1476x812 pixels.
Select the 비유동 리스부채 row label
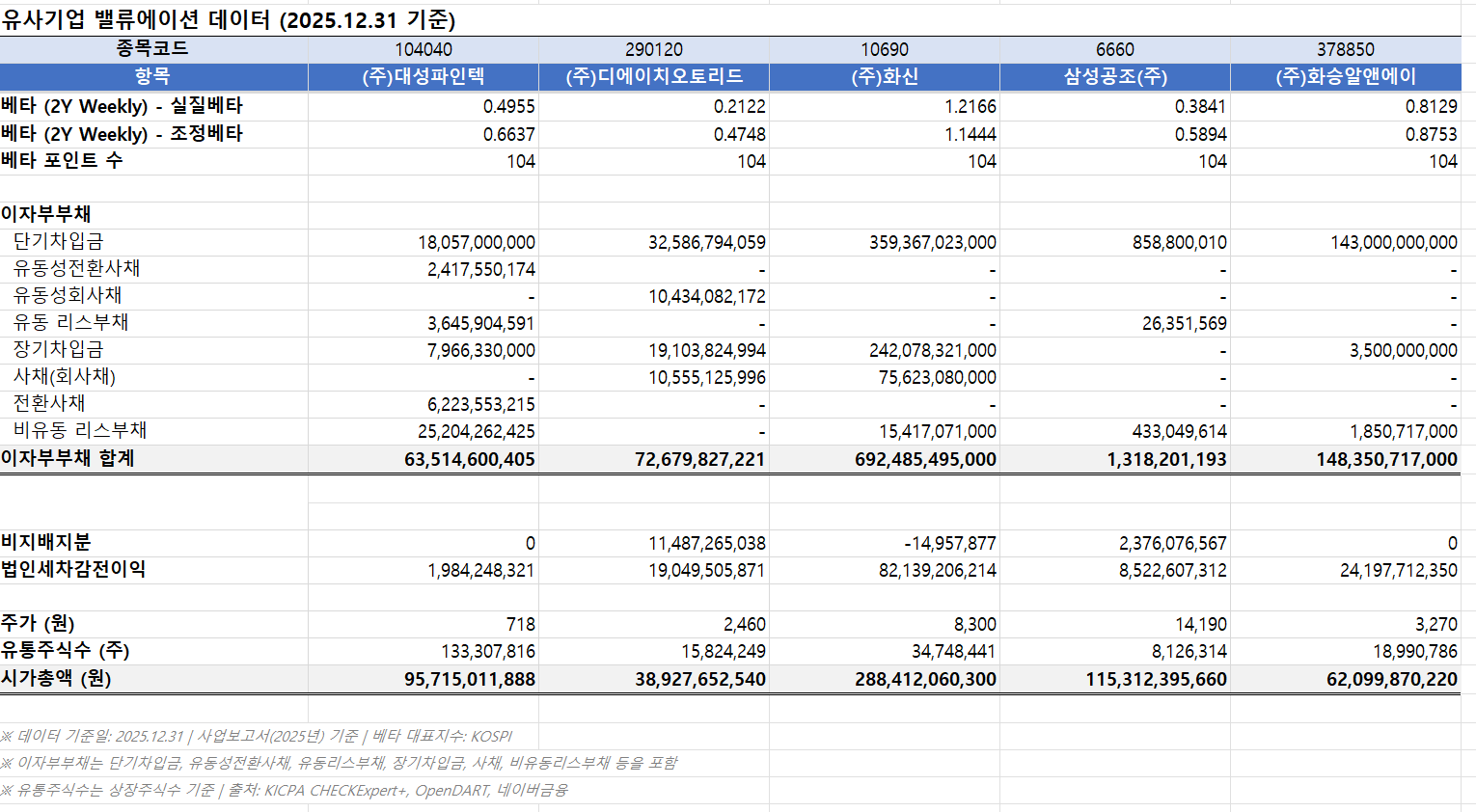[80, 430]
